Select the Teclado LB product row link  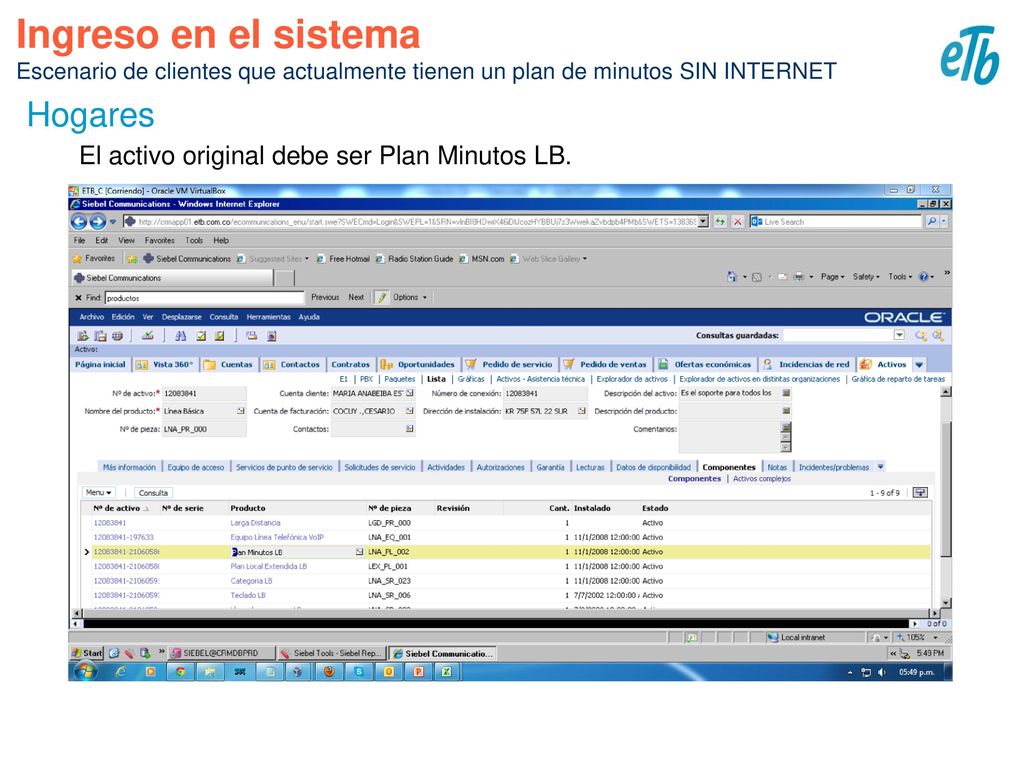[248, 596]
